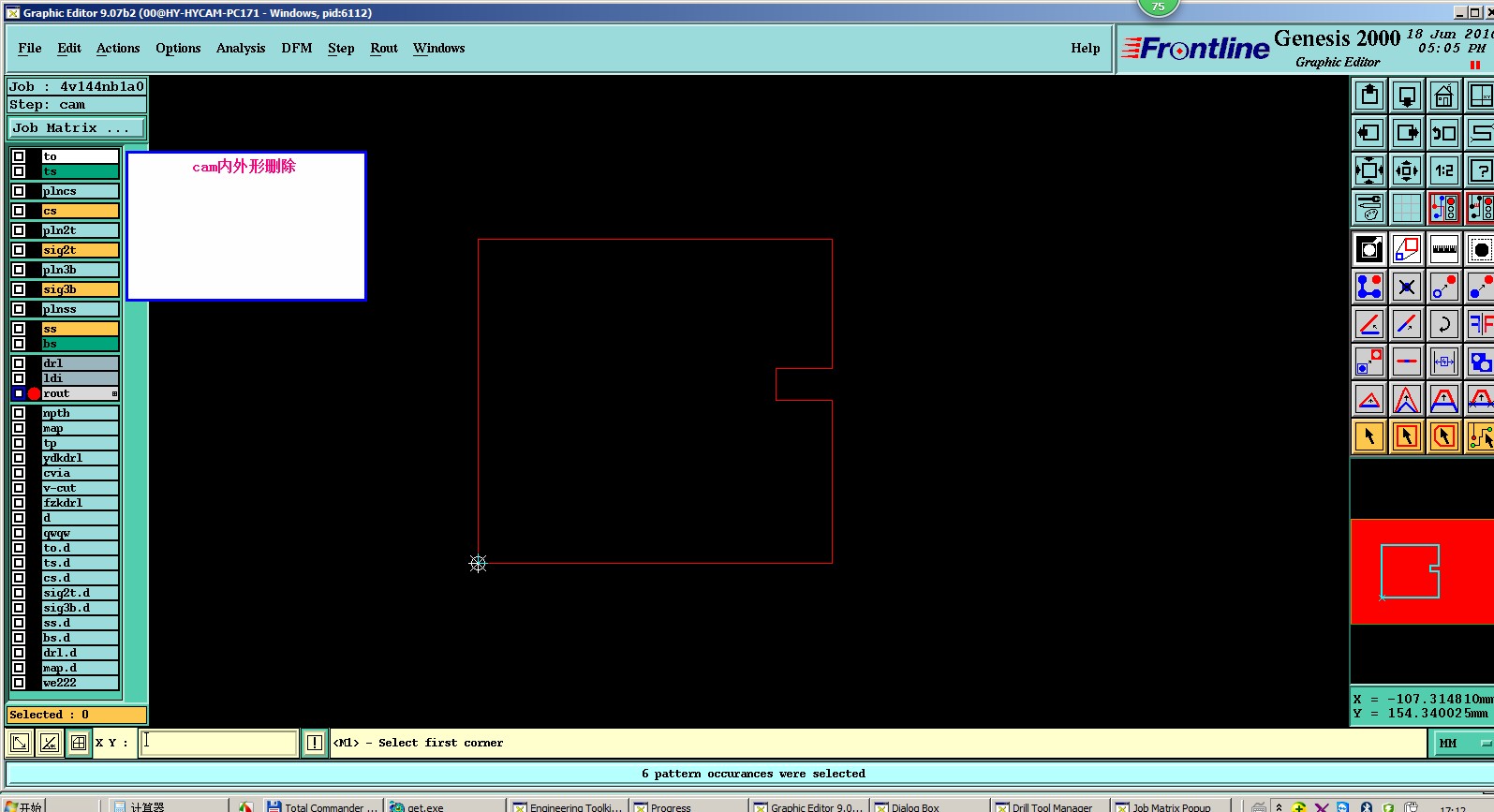Toggle display checkbox for layer 'cs'
The image size is (1494, 812).
(19, 211)
